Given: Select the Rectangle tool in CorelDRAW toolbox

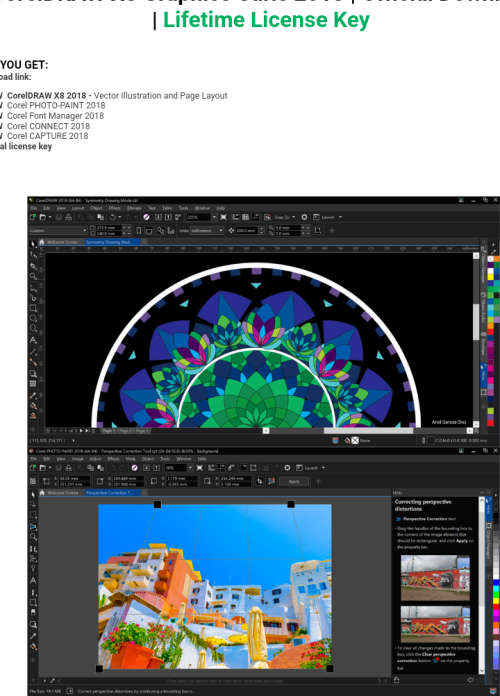Looking at the screenshot, I should tap(33, 308).
